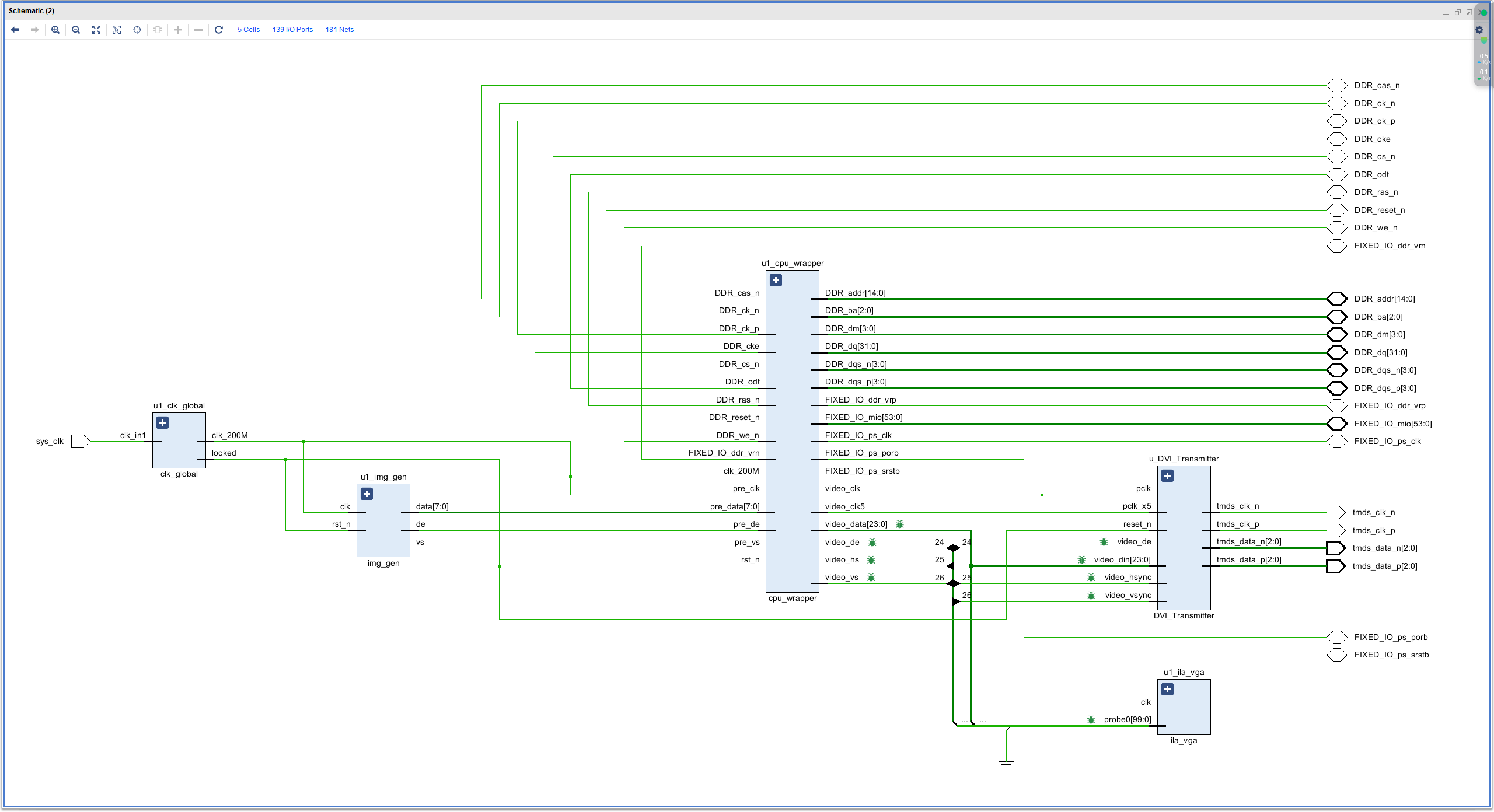
Task: Select the ground symbol below probe net
Action: tap(1006, 764)
